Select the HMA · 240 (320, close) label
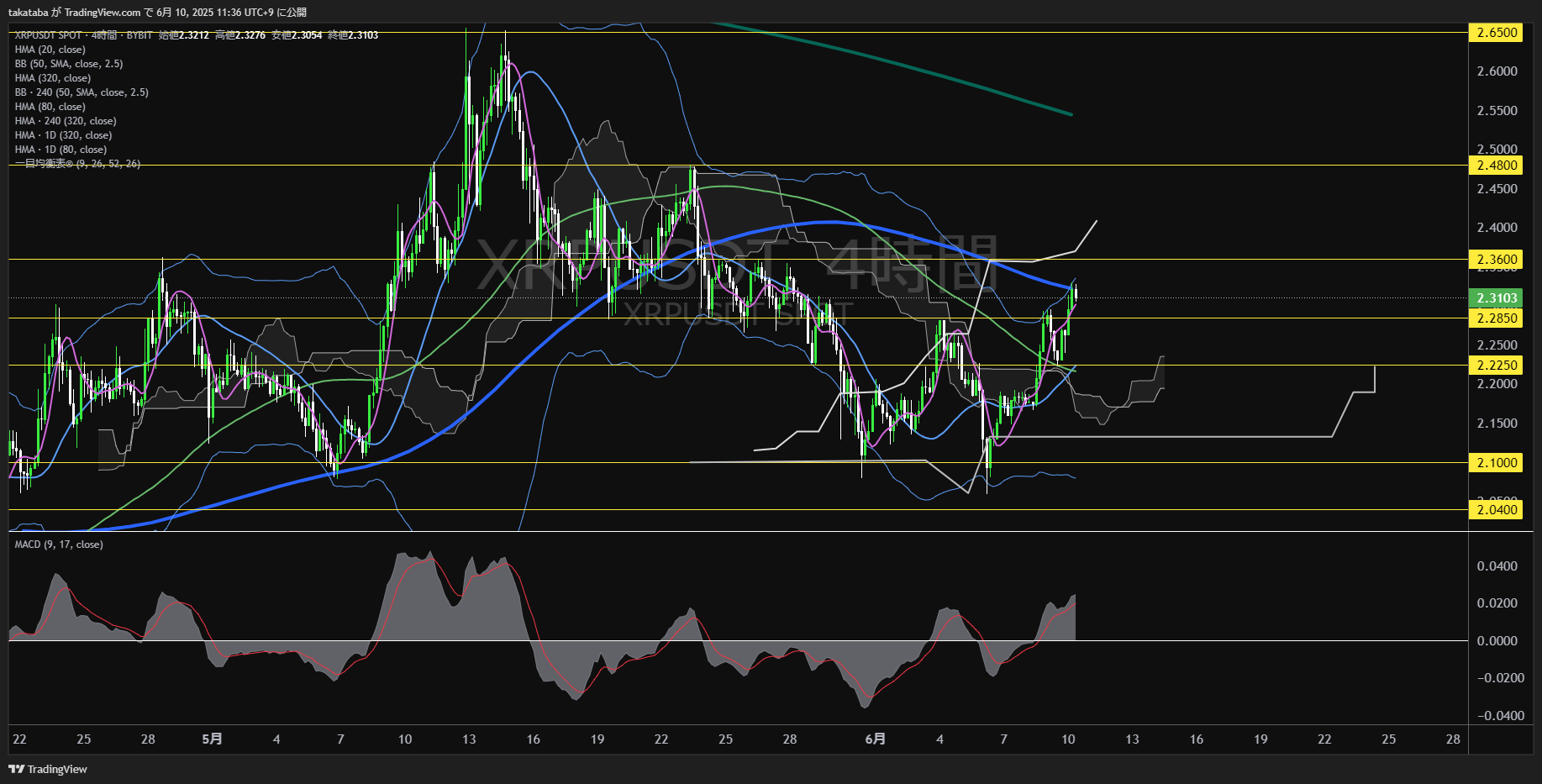Image resolution: width=1542 pixels, height=784 pixels. coord(66,121)
